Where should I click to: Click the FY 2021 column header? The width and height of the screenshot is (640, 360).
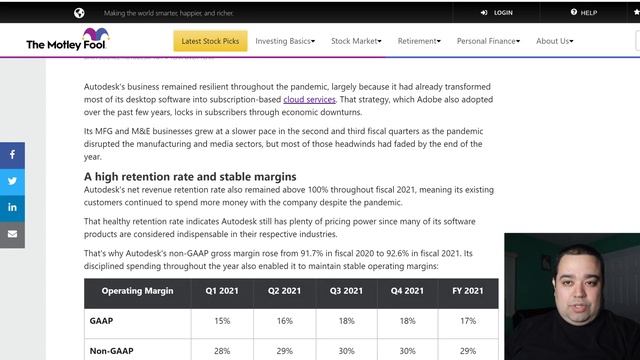point(468,291)
